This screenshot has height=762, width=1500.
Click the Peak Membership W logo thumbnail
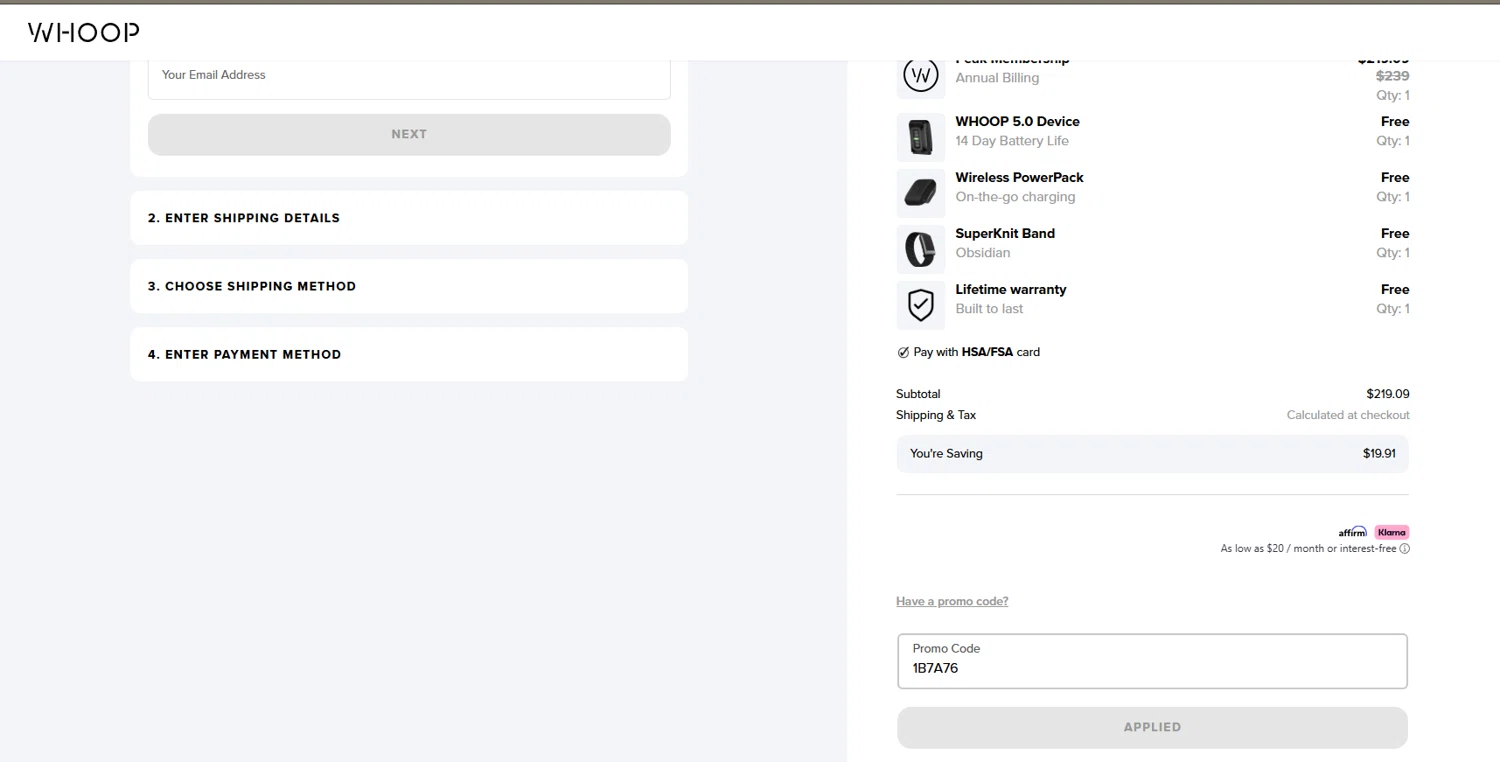[x=921, y=75]
